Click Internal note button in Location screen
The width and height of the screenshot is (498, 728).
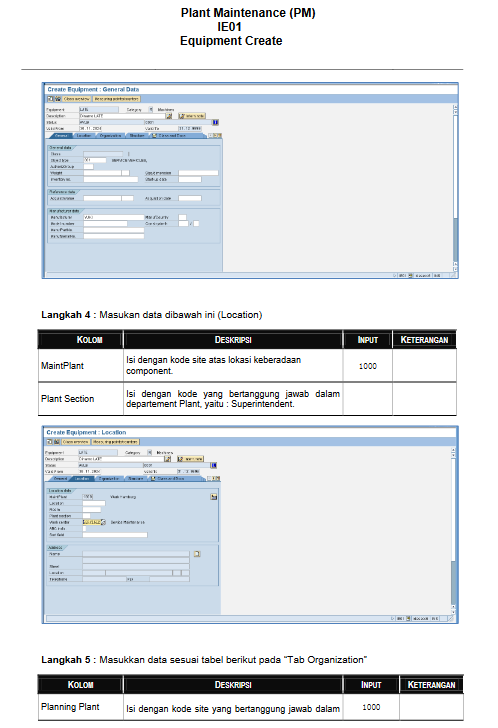coord(191,459)
